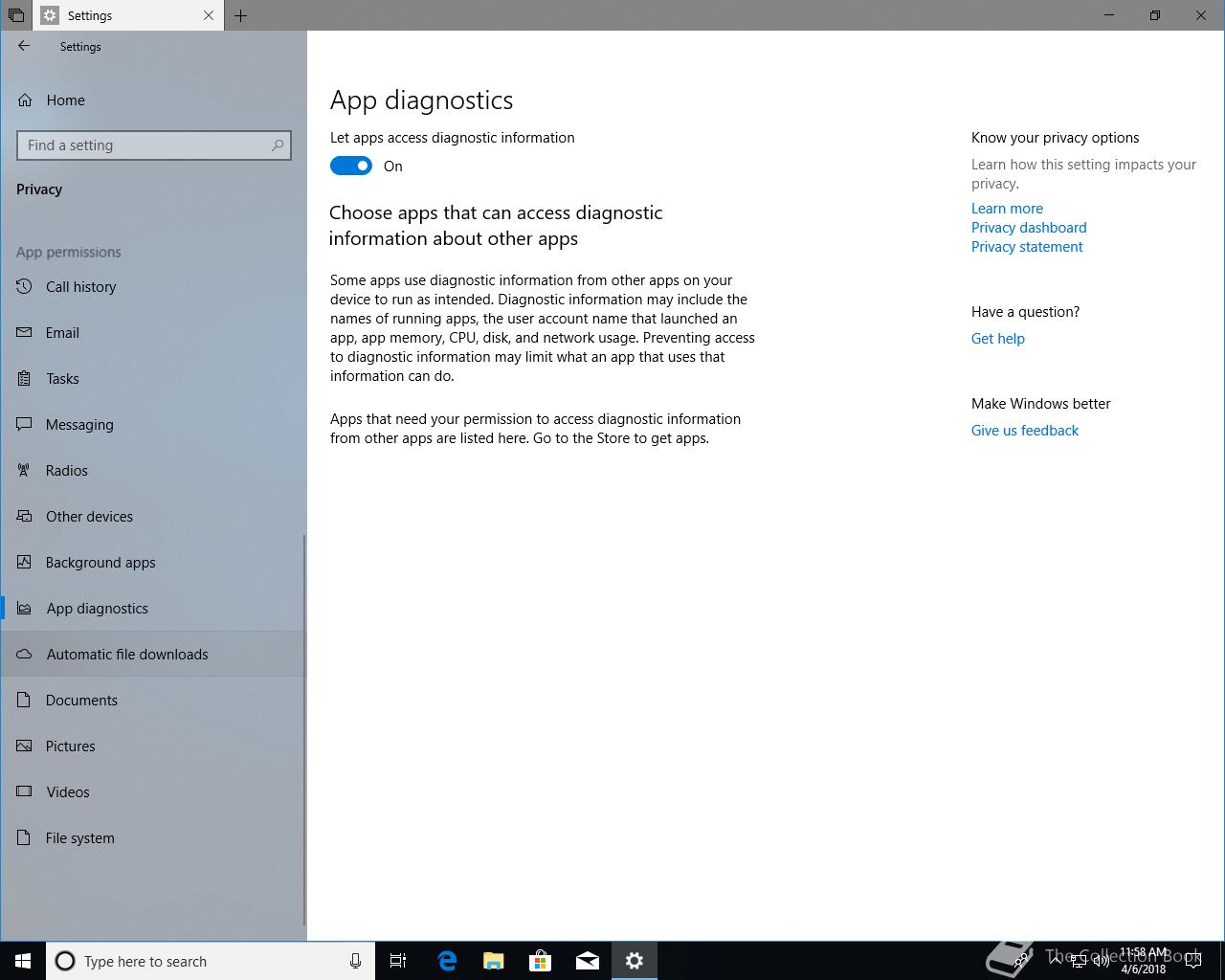Open Mail app from taskbar
Viewport: 1225px width, 980px height.
pos(588,961)
